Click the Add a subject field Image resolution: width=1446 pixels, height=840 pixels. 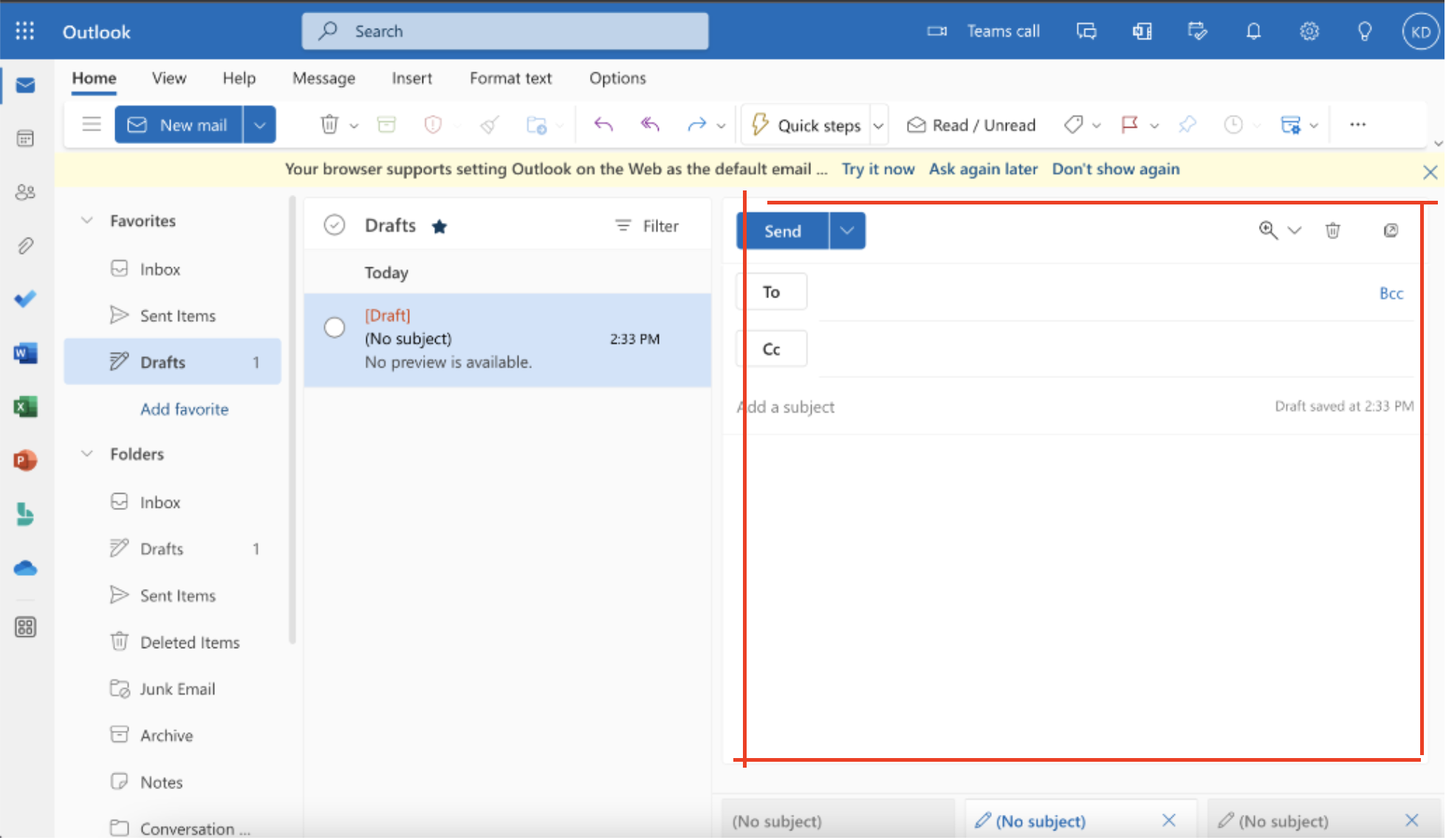click(997, 407)
